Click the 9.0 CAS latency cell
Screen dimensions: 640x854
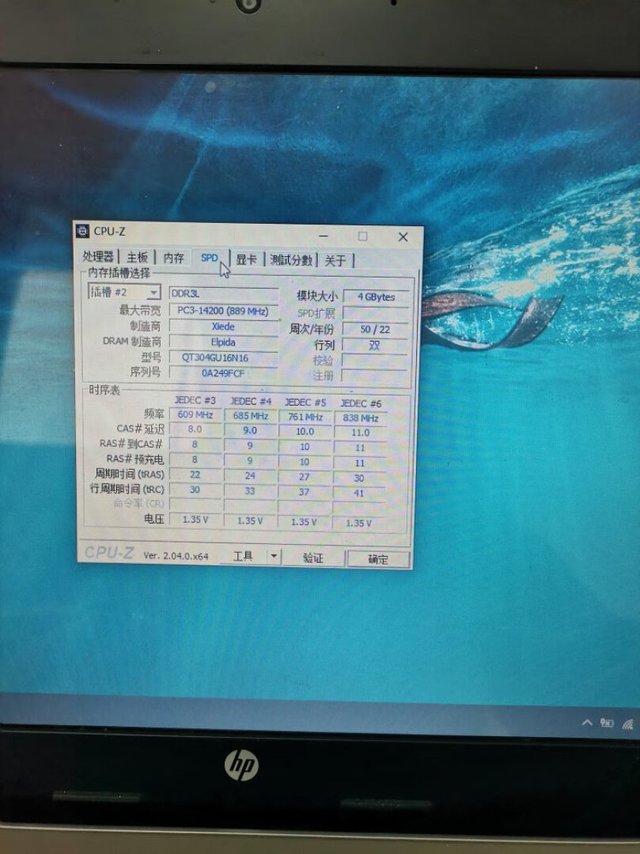pyautogui.click(x=250, y=430)
